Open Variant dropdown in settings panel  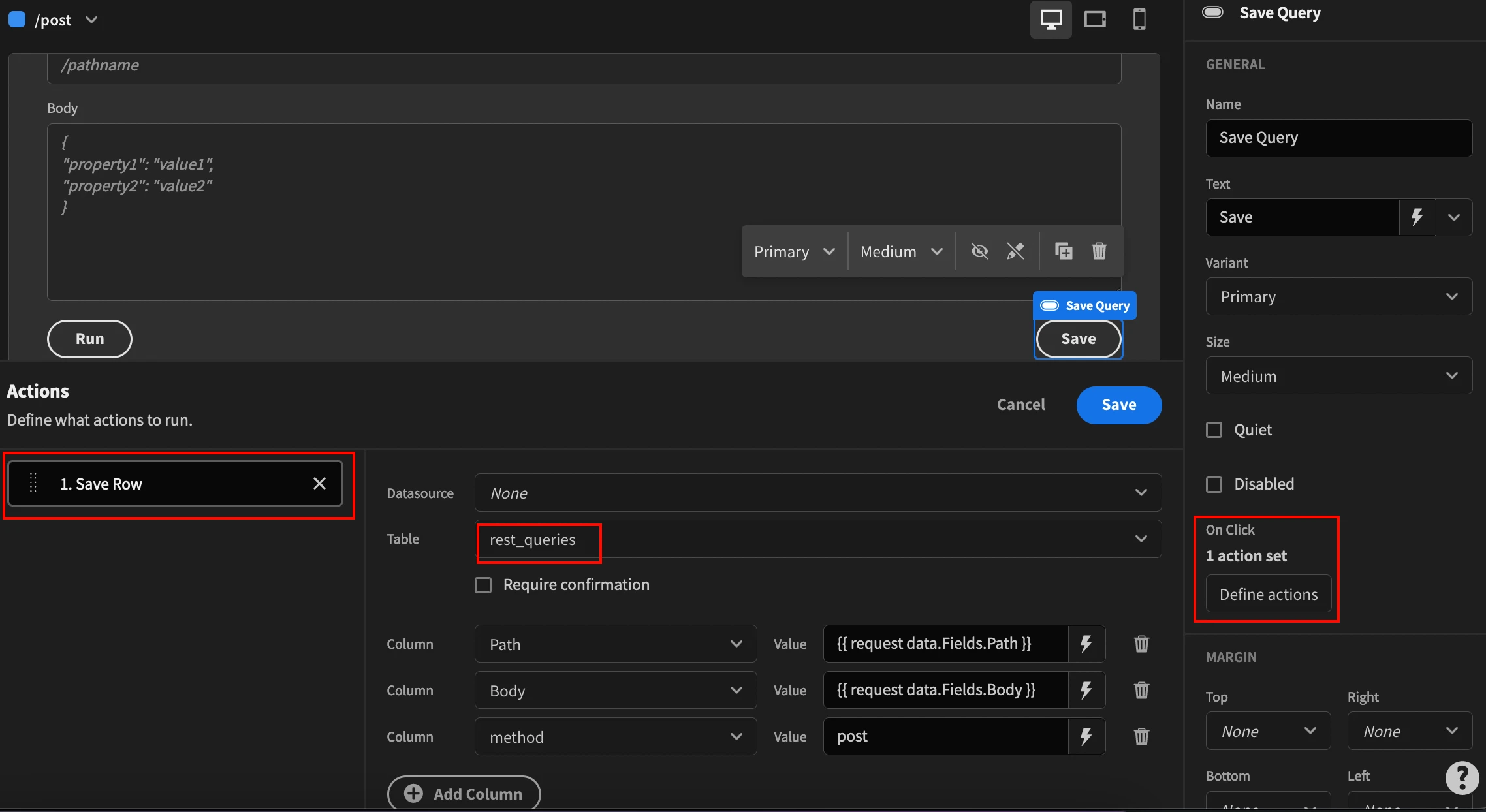(x=1338, y=297)
